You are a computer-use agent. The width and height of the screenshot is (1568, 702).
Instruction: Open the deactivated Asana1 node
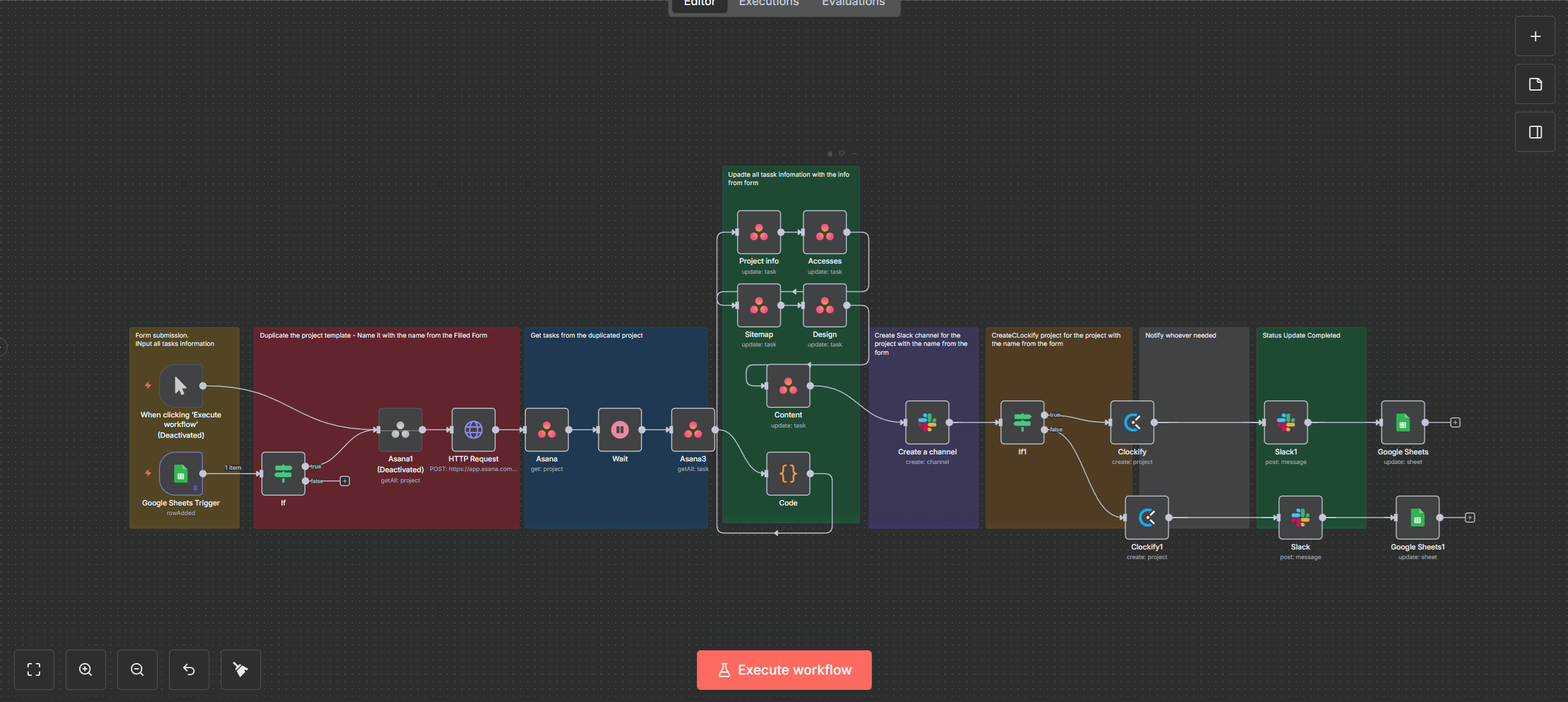coord(400,429)
